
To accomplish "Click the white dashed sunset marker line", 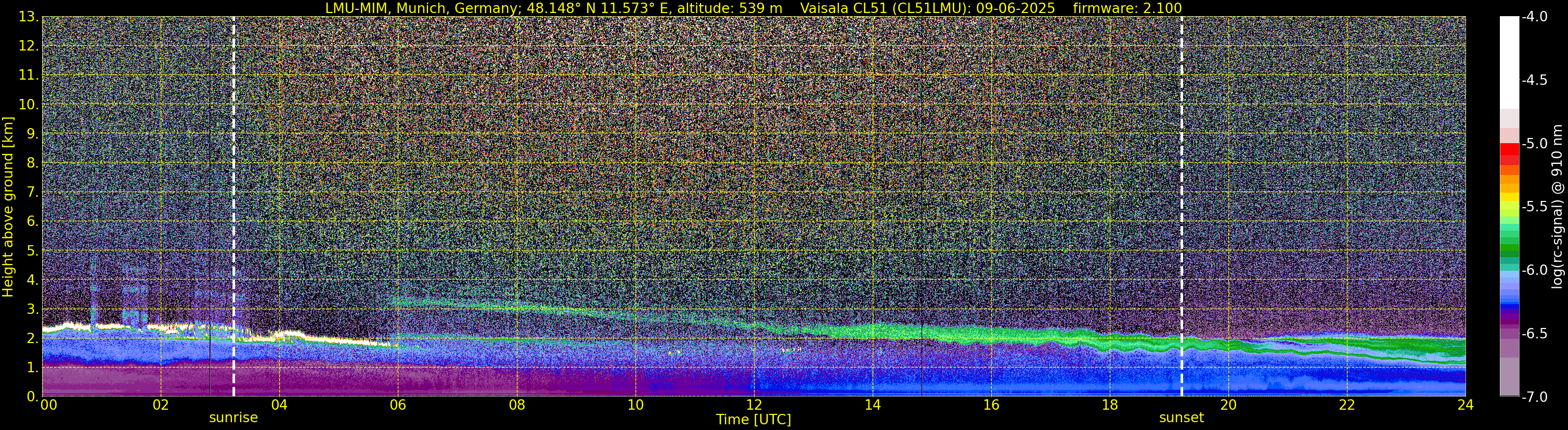I will tap(1182, 207).
